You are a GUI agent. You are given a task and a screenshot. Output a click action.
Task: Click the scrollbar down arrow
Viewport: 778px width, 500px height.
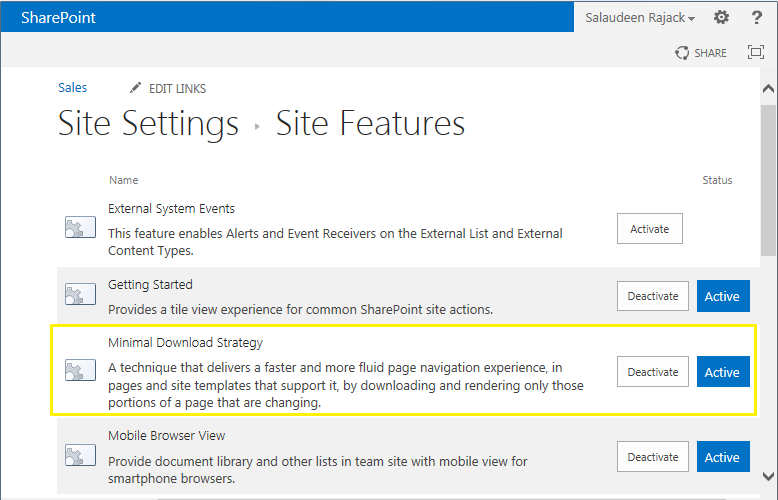pos(768,476)
